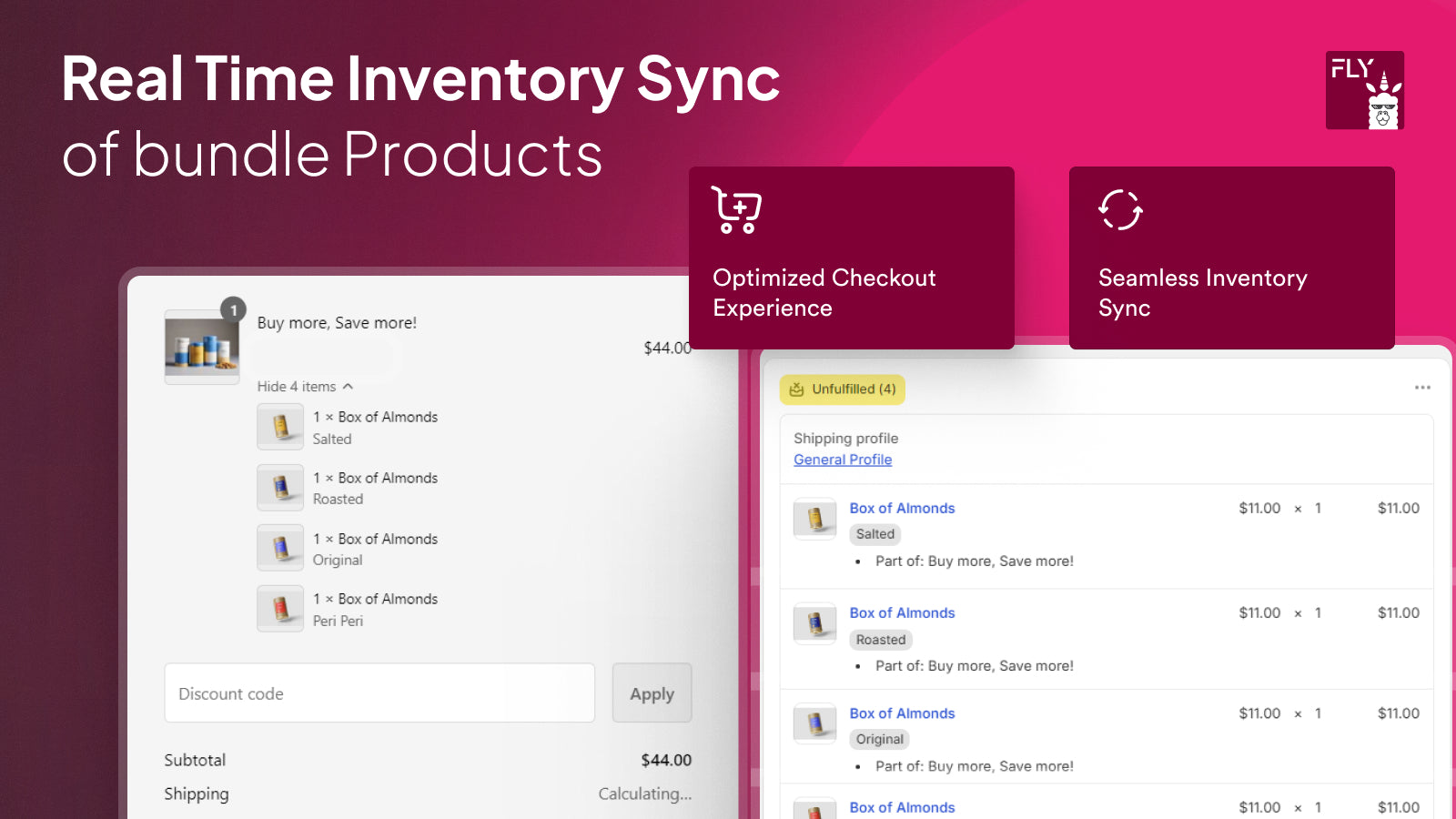
Task: Open the General Profile link
Action: pos(843,460)
